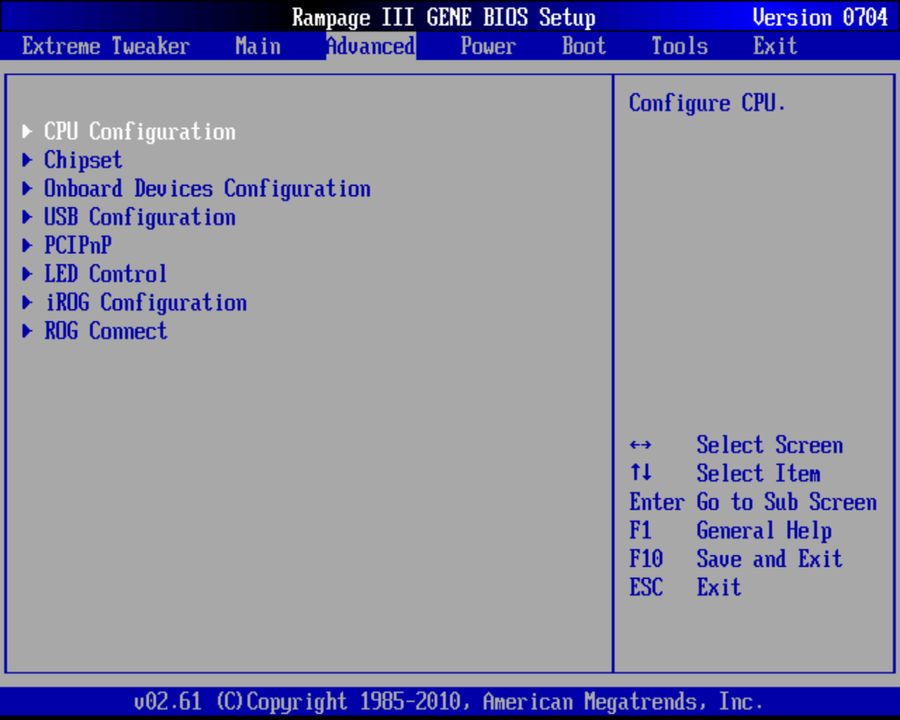Click the arrow beside Chipset

27,160
